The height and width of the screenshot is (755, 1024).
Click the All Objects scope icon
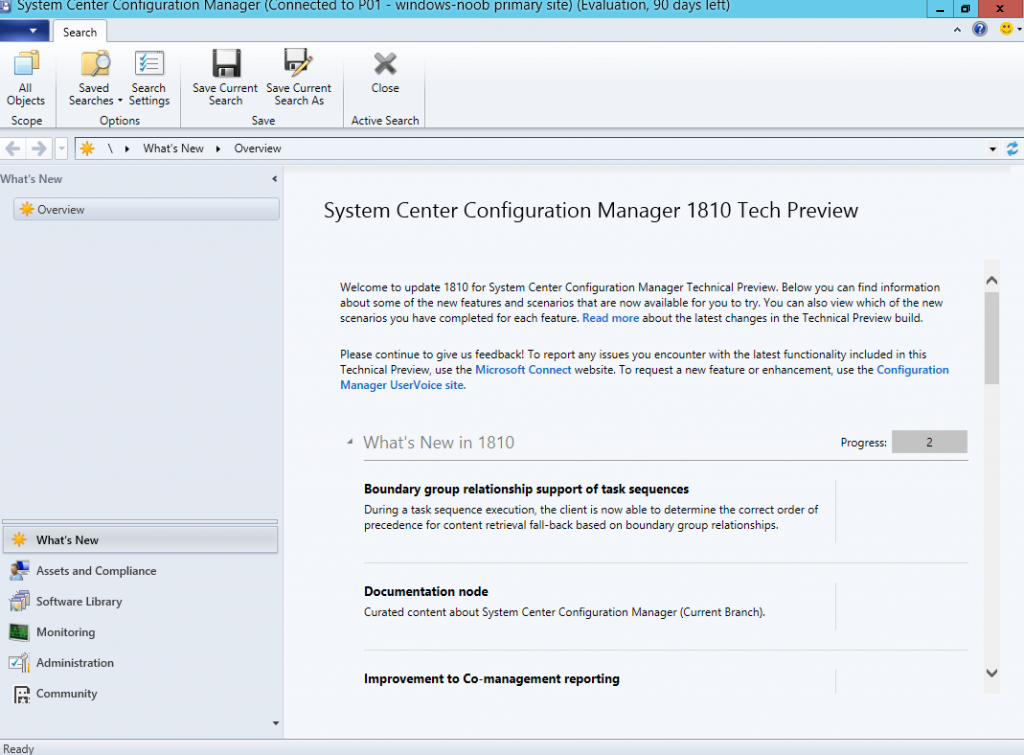tap(25, 63)
